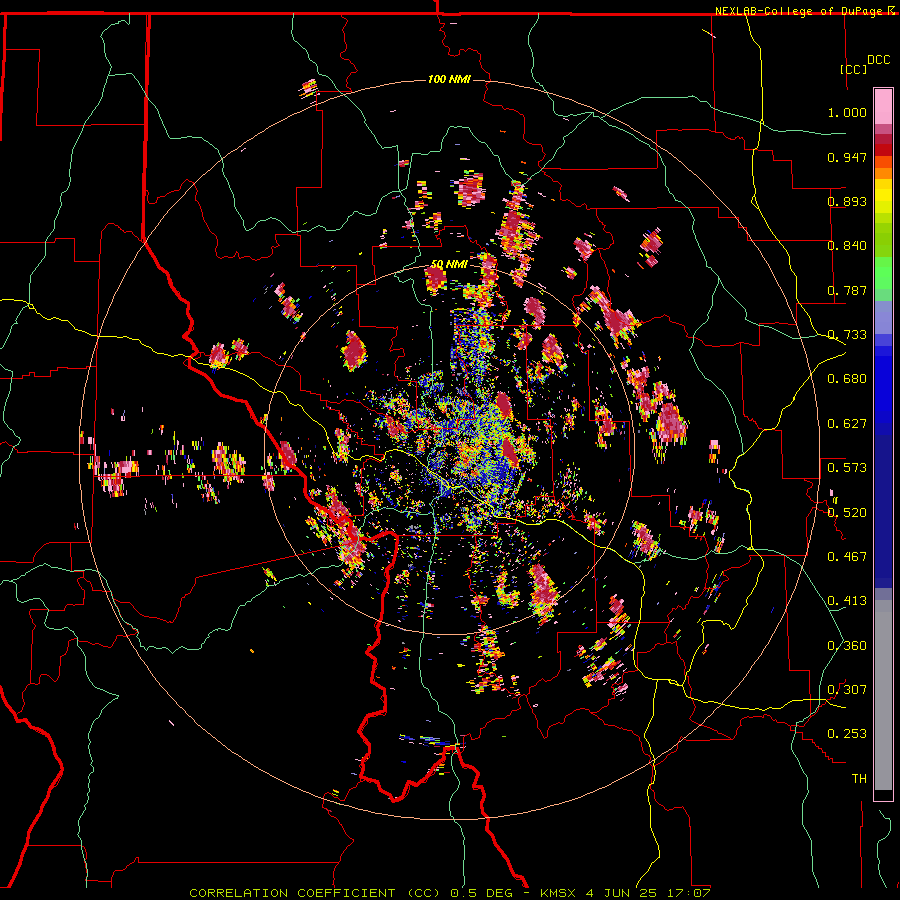Click the 0.520 legend value

[847, 513]
